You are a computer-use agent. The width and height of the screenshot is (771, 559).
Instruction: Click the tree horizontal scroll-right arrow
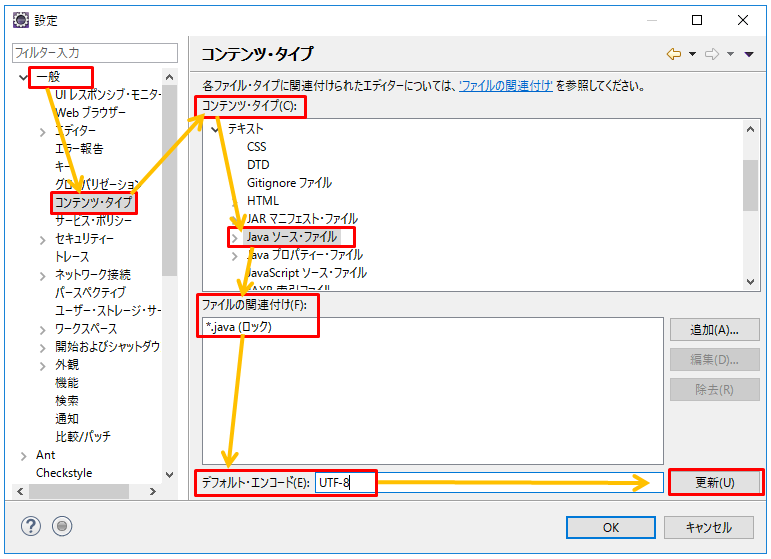coord(153,491)
